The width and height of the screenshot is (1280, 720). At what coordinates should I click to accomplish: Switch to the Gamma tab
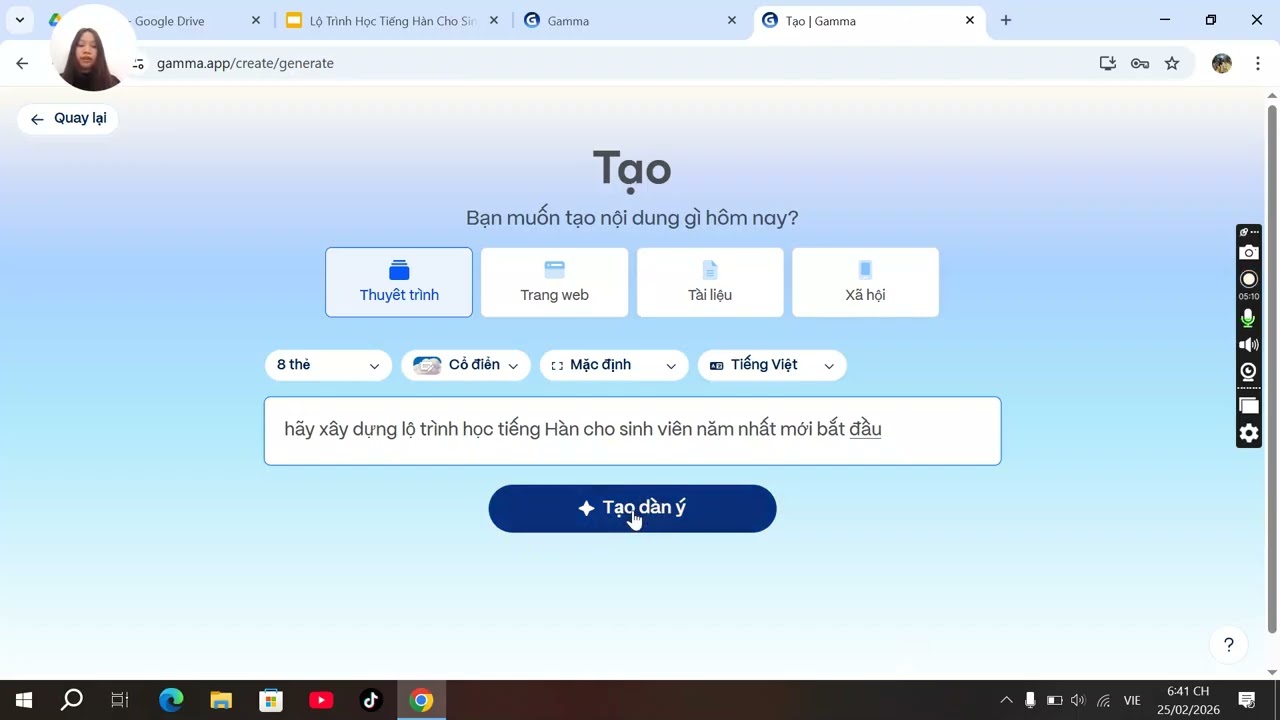(x=630, y=20)
